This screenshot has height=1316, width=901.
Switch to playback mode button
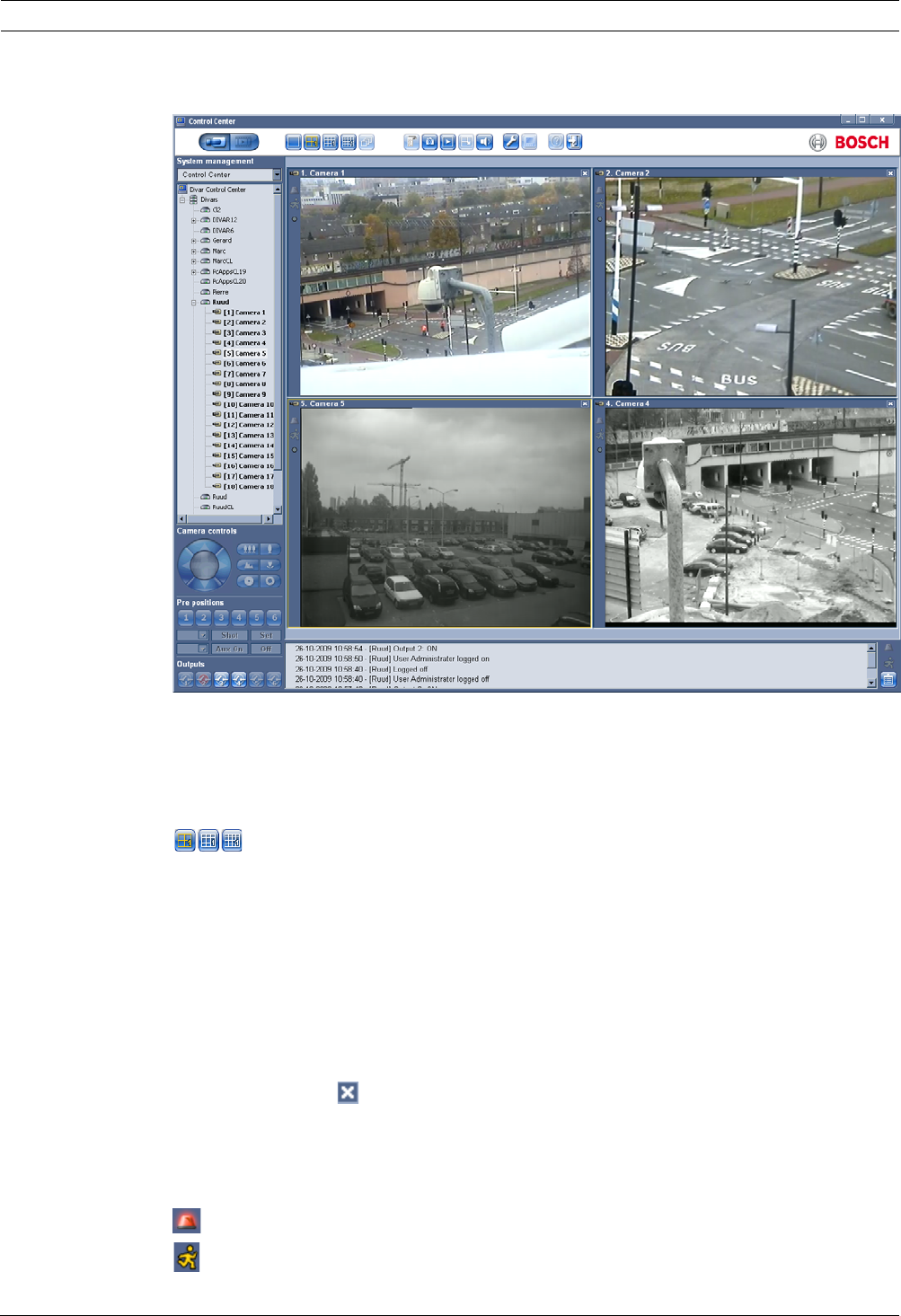(x=243, y=142)
